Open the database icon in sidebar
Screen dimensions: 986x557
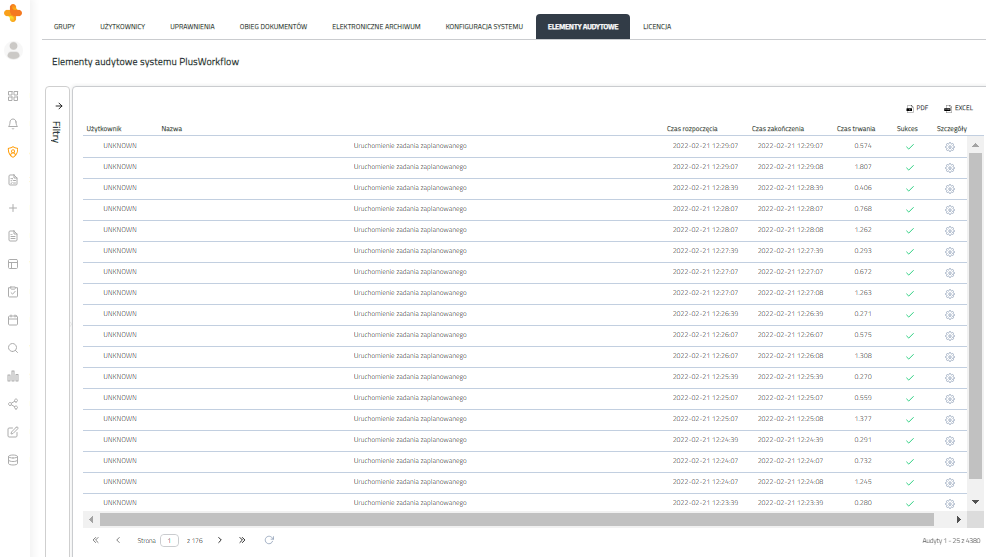tap(13, 460)
